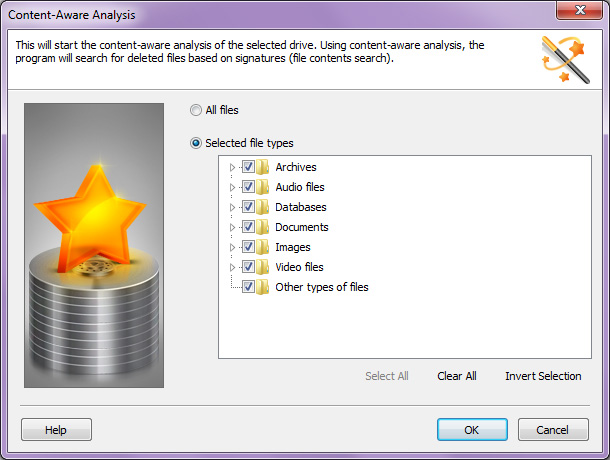Uncheck Other types of files checkbox

[248, 287]
